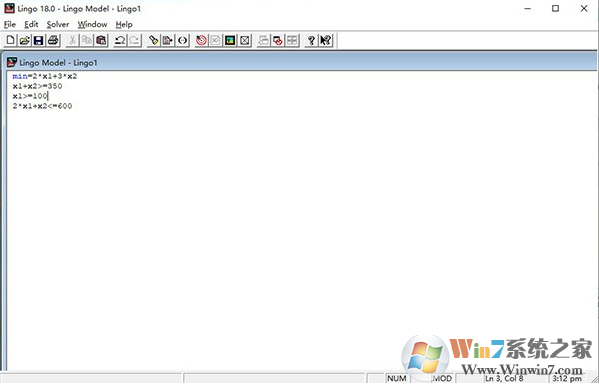Click the Paste clipboard icon
This screenshot has height=384, width=599.
coord(101,40)
